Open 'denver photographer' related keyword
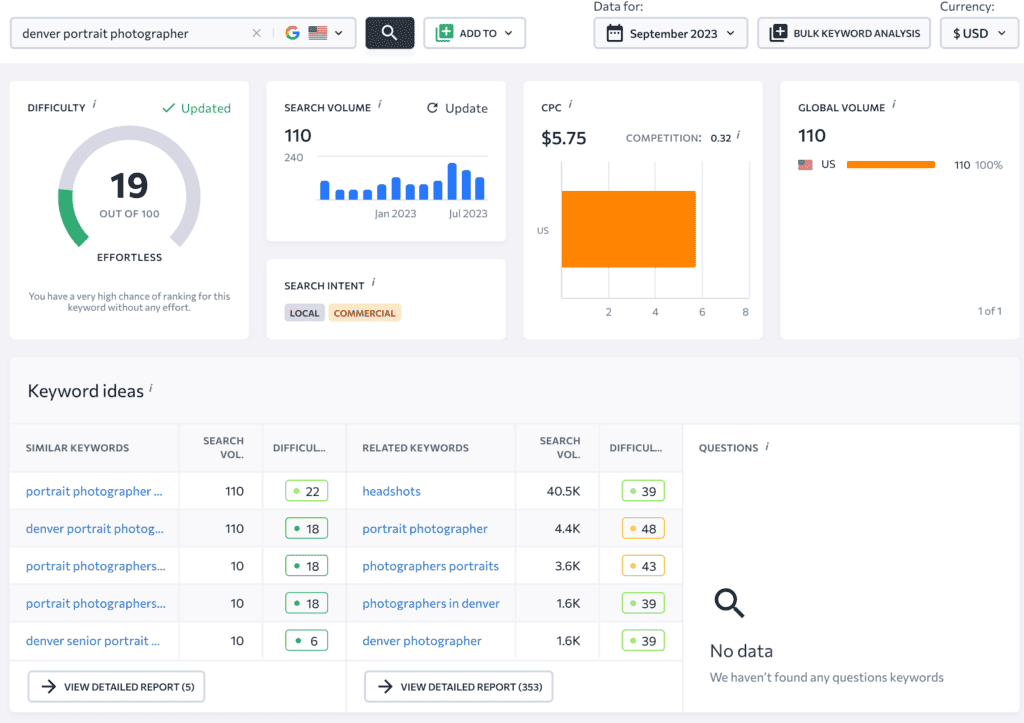Screen dimensions: 1024x723 [422, 641]
